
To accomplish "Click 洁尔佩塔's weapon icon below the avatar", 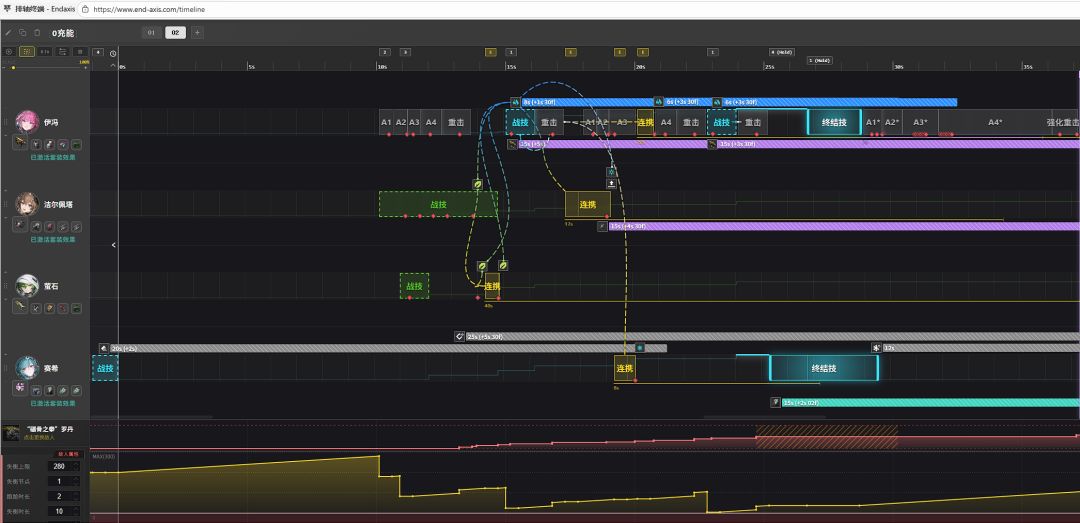I will pyautogui.click(x=20, y=227).
